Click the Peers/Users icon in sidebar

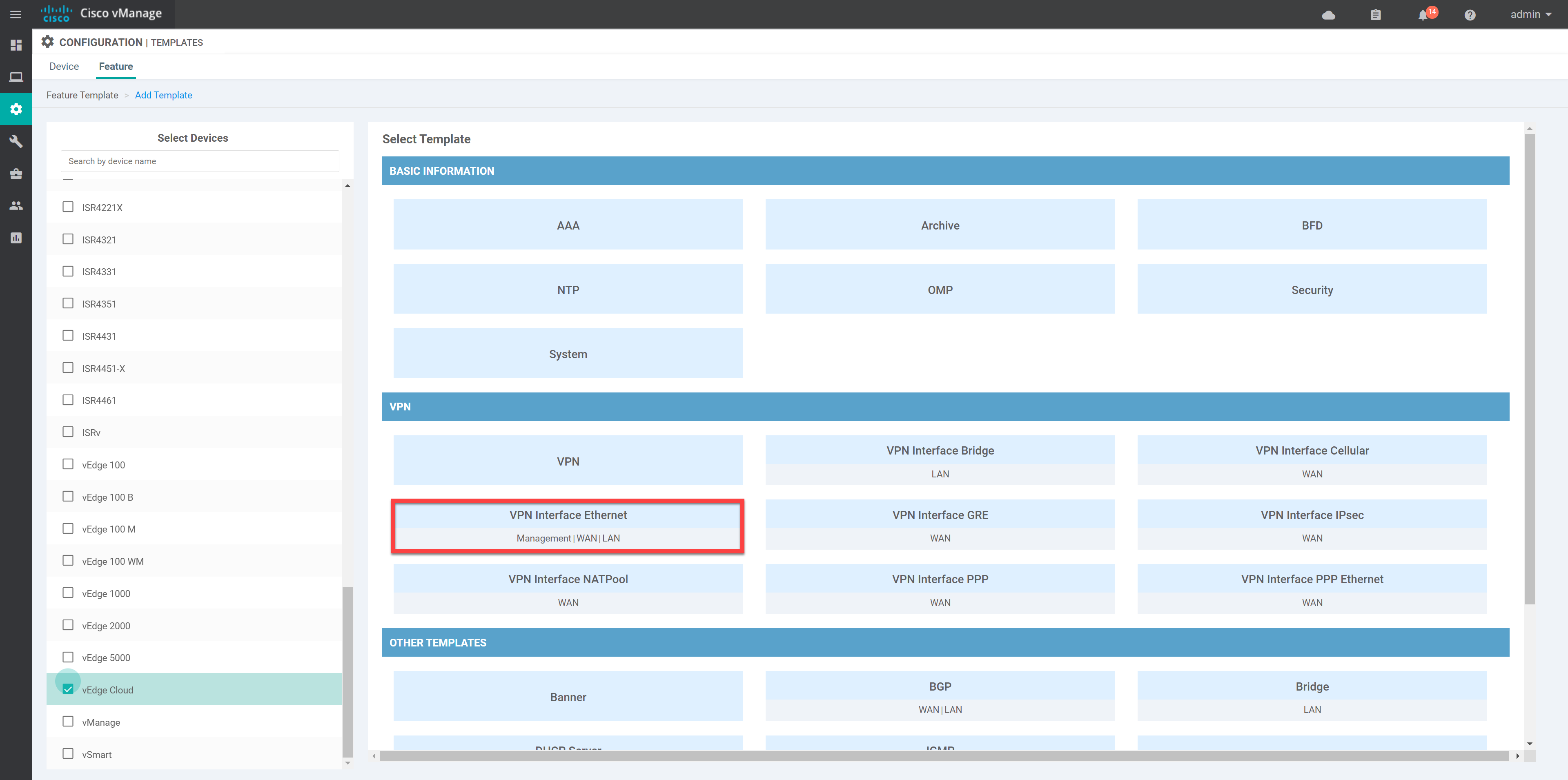[x=17, y=205]
